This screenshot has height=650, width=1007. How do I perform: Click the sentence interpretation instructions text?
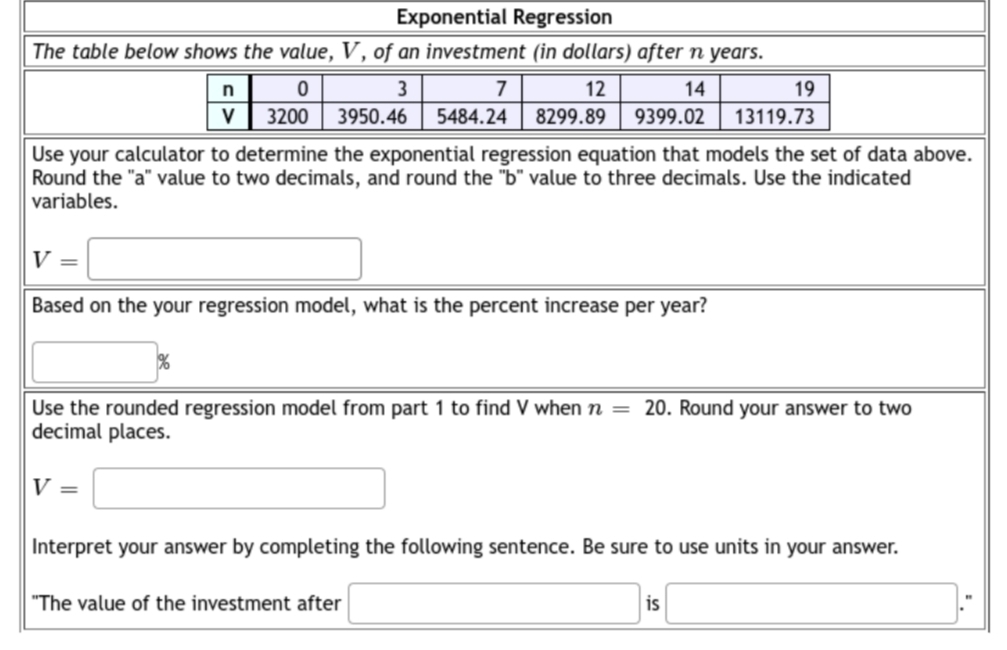(466, 547)
